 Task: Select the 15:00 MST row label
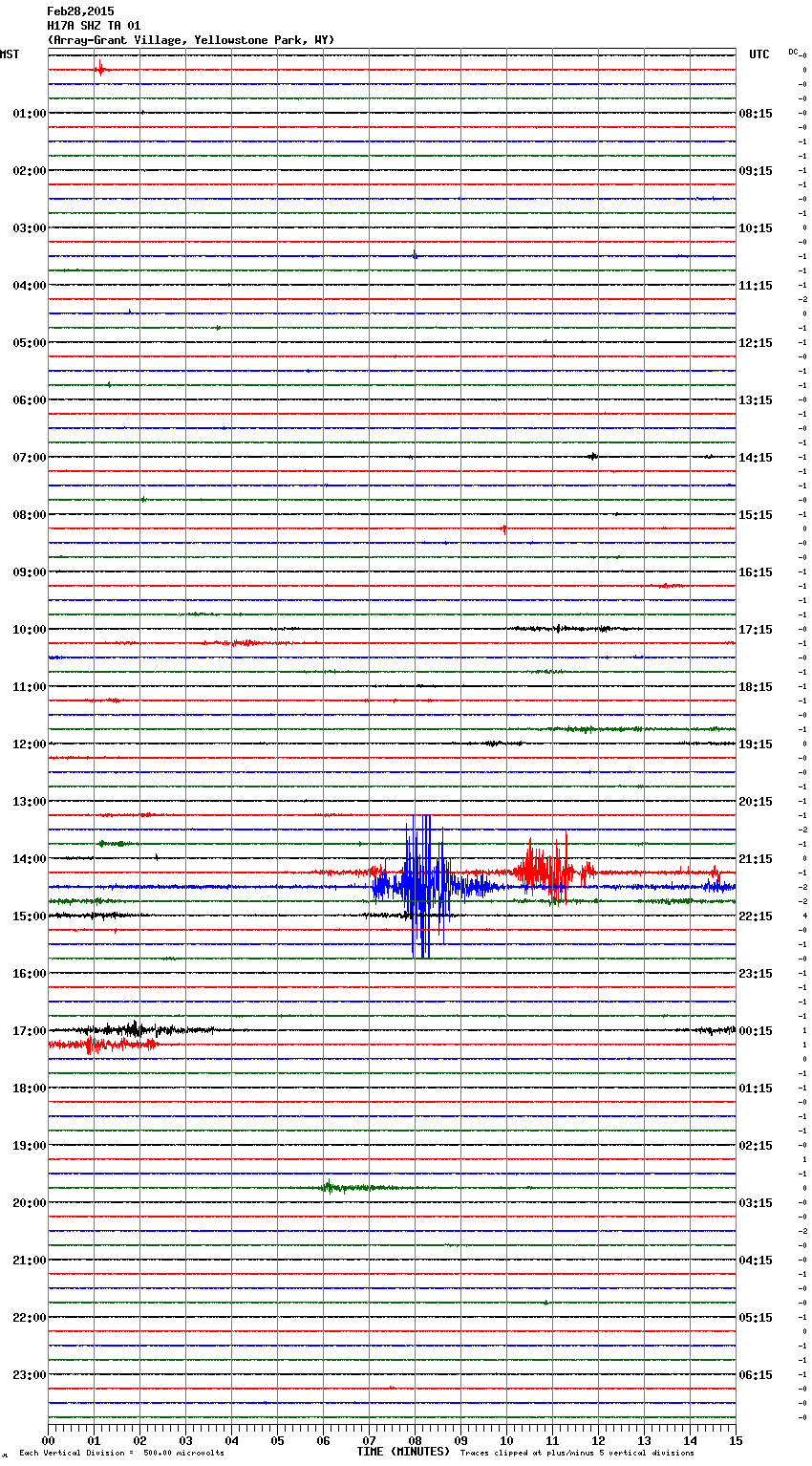point(30,916)
